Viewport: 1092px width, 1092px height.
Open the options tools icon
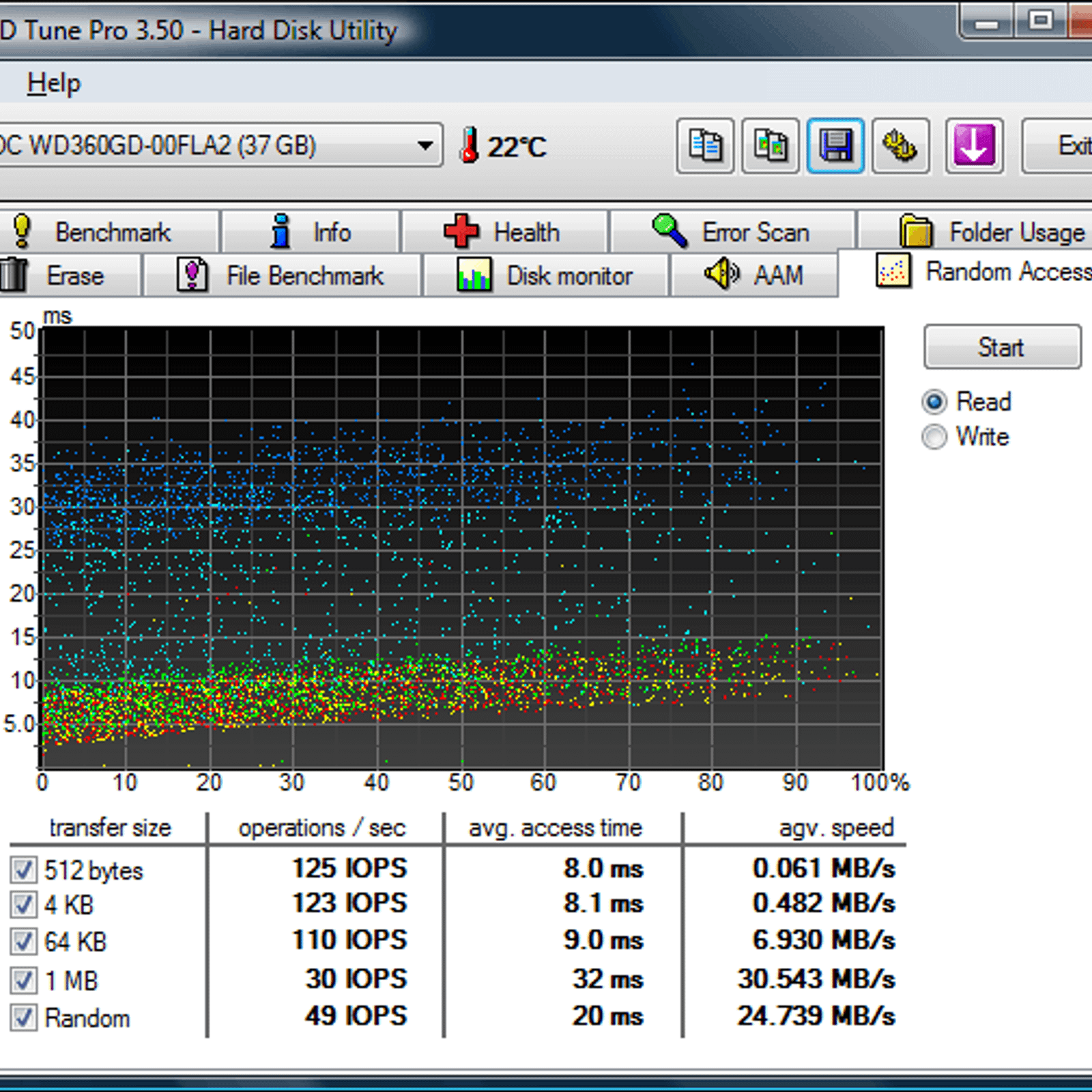[900, 145]
